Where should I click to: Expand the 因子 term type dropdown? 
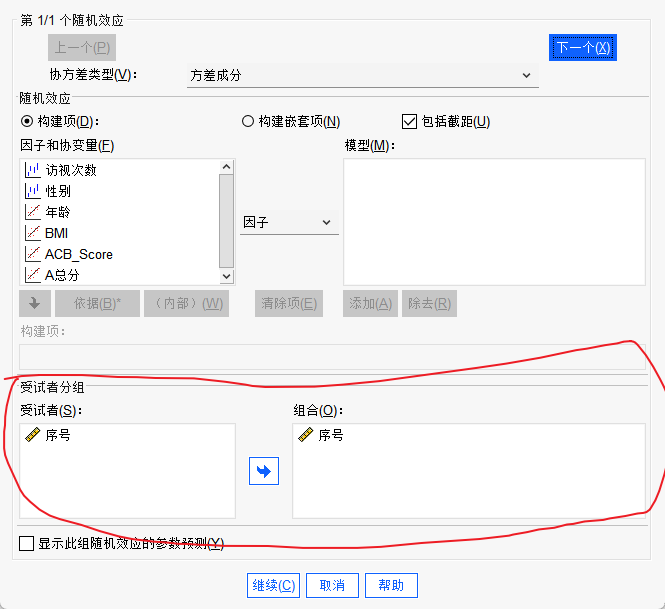click(x=288, y=222)
